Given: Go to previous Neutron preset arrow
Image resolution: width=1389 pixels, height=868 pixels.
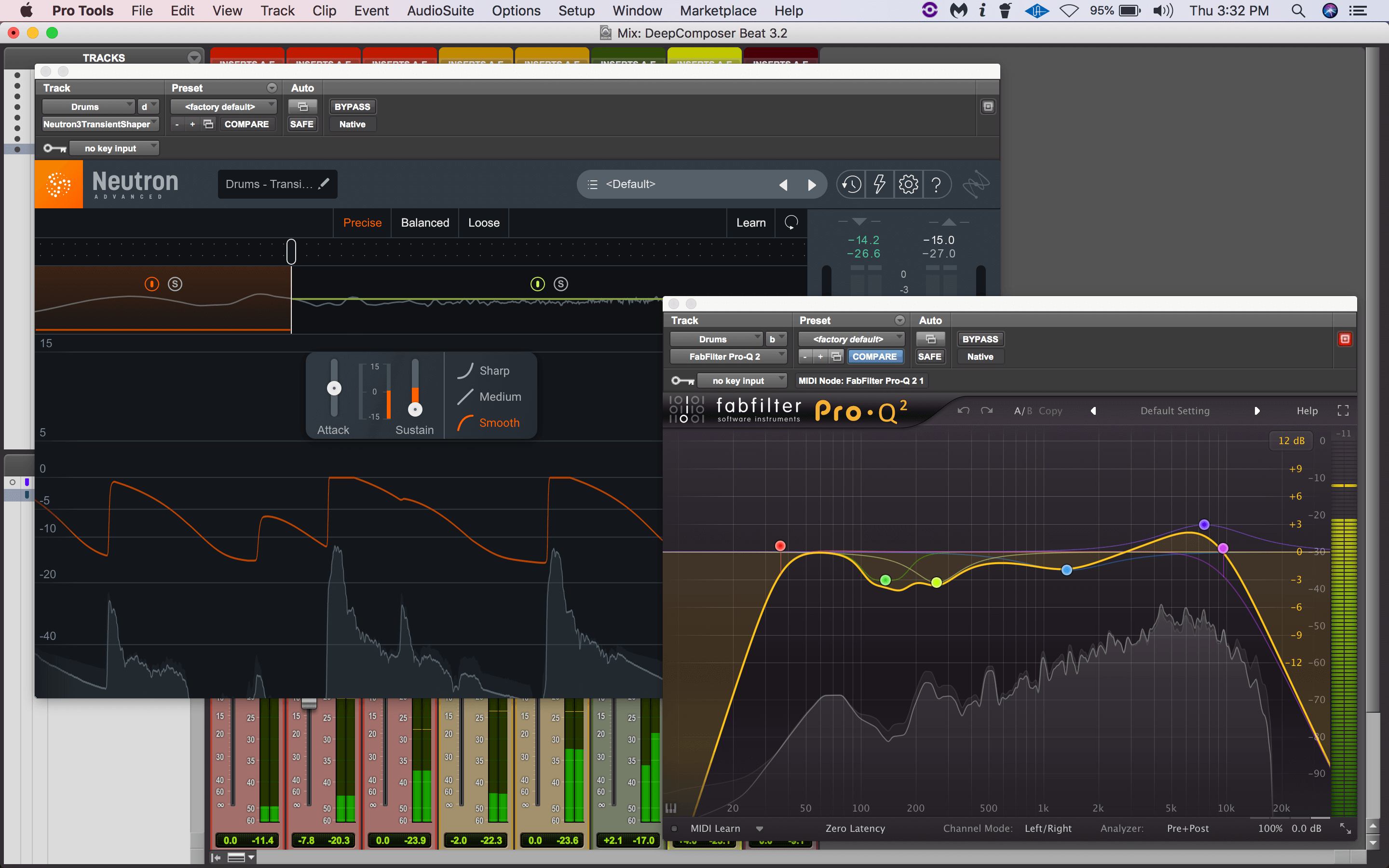Looking at the screenshot, I should coord(783,184).
